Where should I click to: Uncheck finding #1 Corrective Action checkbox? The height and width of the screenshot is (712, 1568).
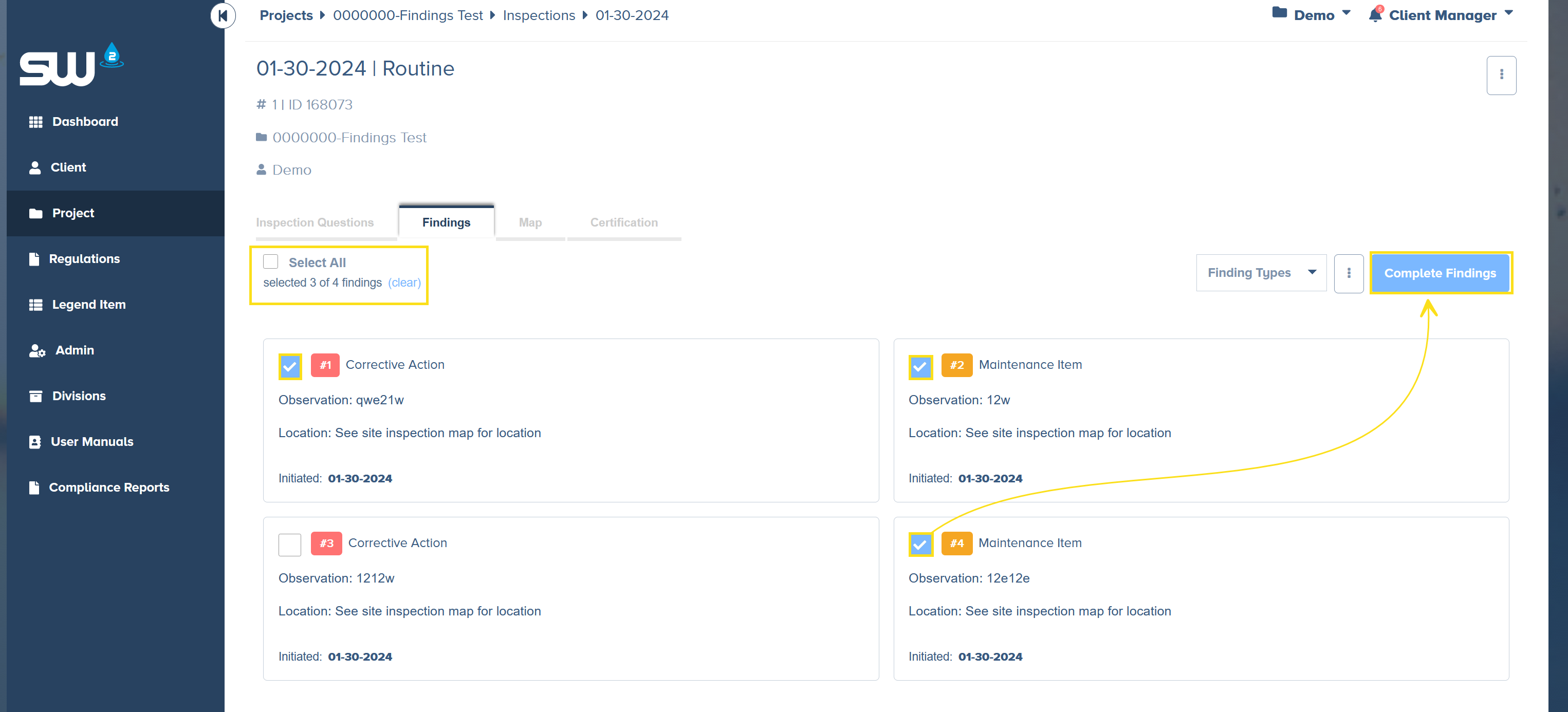click(290, 366)
